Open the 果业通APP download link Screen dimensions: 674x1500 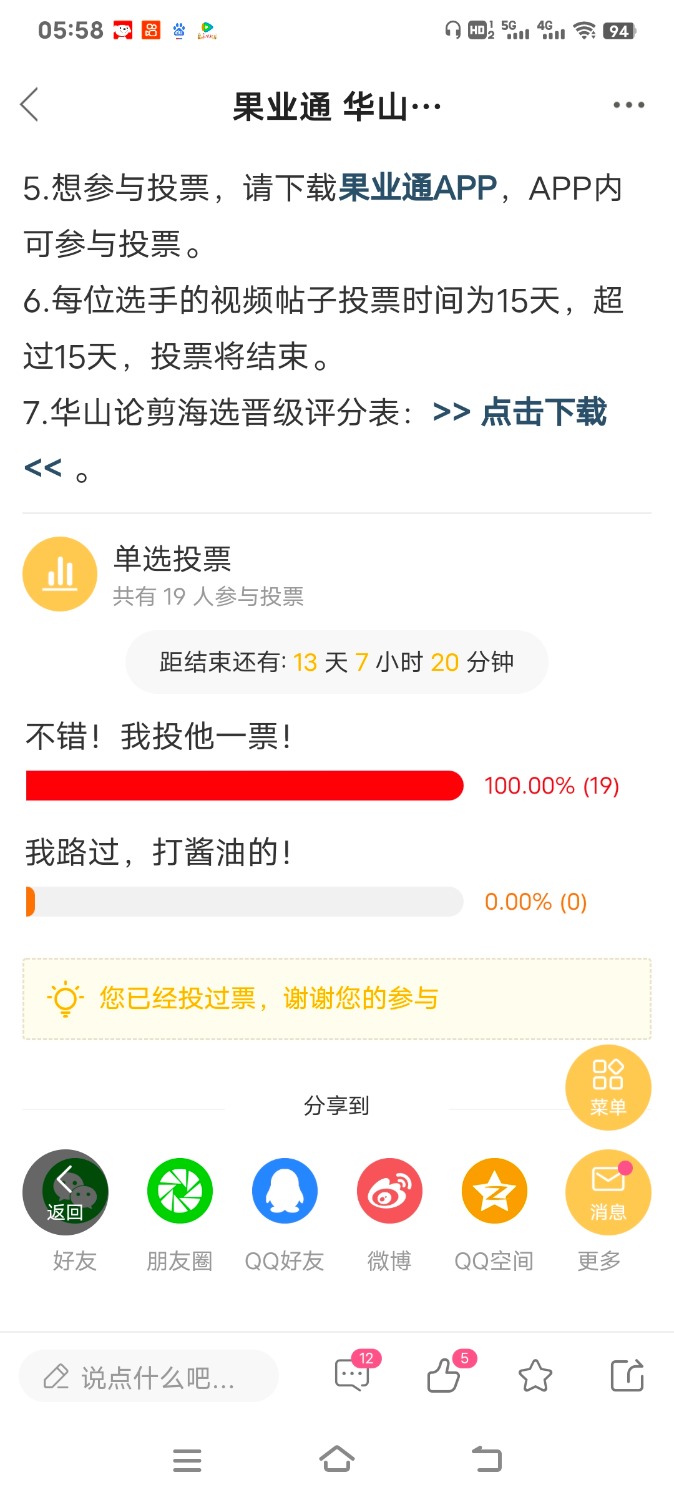click(x=418, y=188)
